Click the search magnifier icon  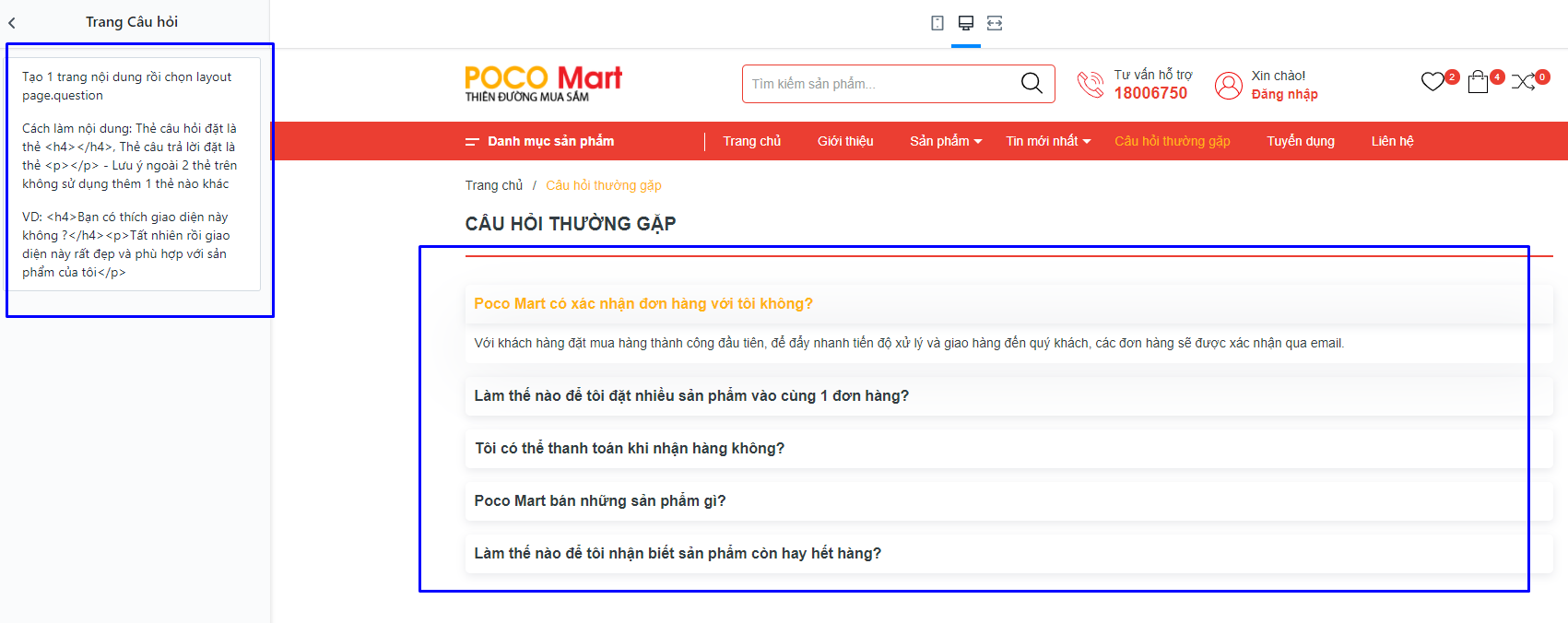1032,84
